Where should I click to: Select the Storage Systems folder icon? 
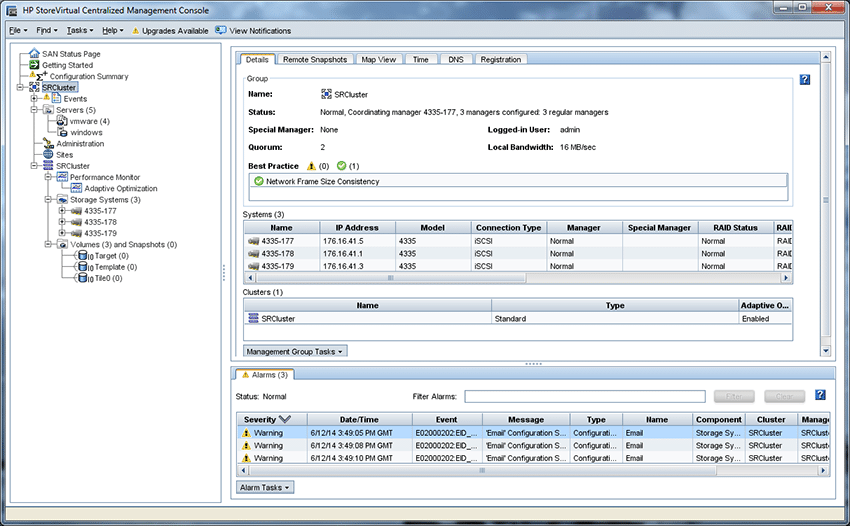point(62,200)
